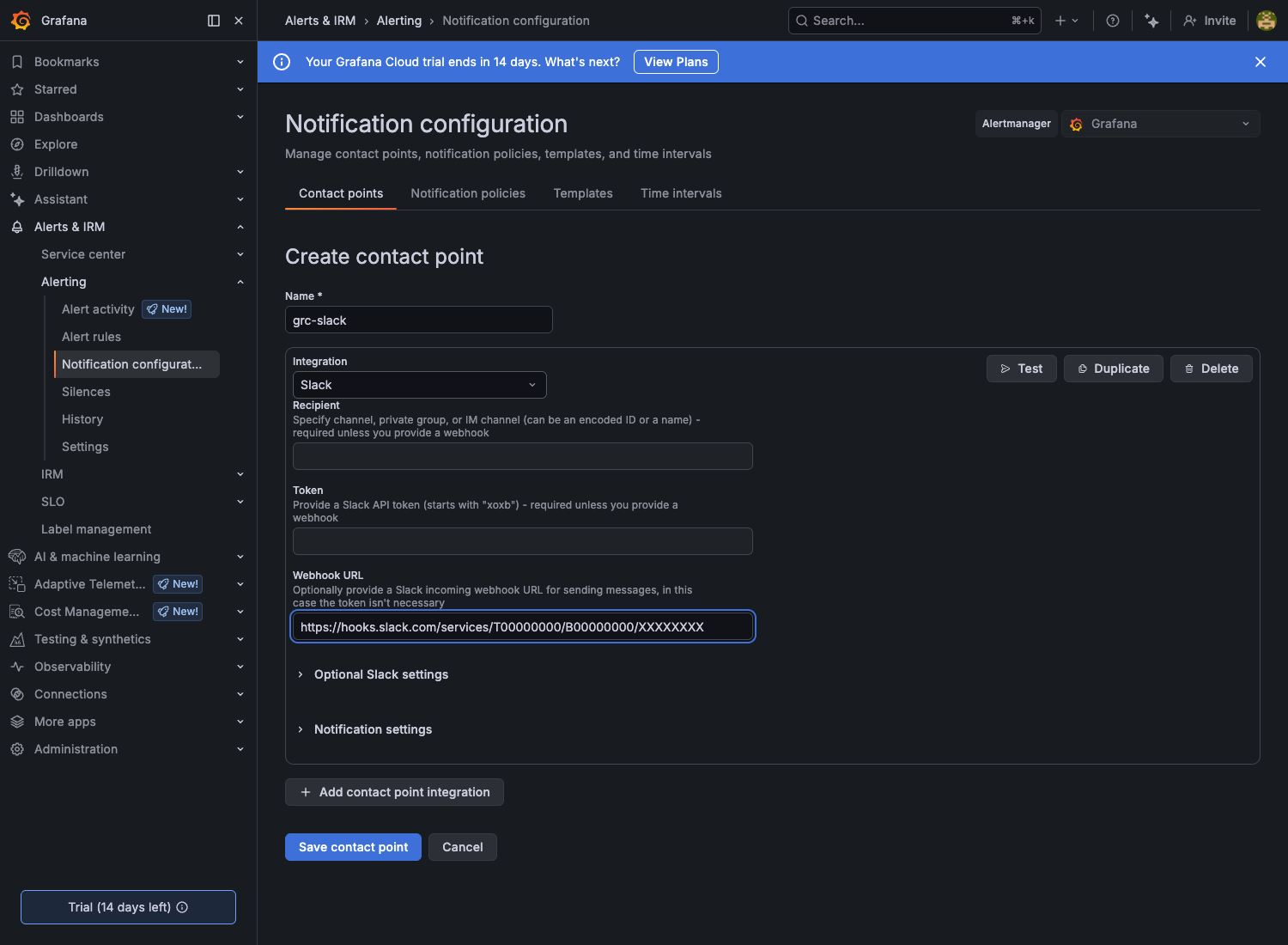Open History in sidebar
Screen dimensions: 1288x945
point(82,419)
